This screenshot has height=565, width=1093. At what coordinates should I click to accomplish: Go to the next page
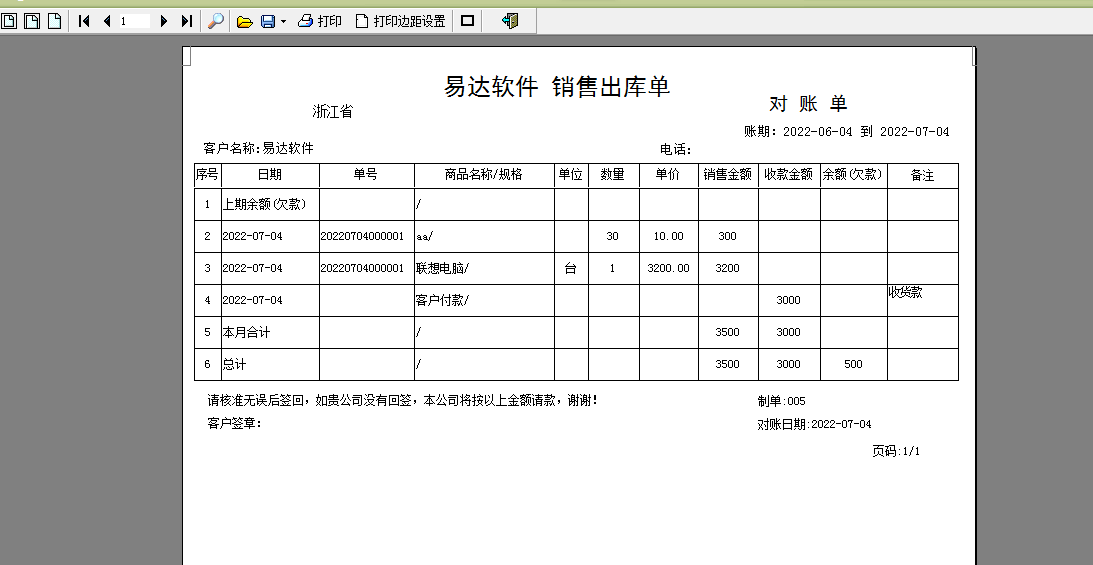[x=164, y=21]
